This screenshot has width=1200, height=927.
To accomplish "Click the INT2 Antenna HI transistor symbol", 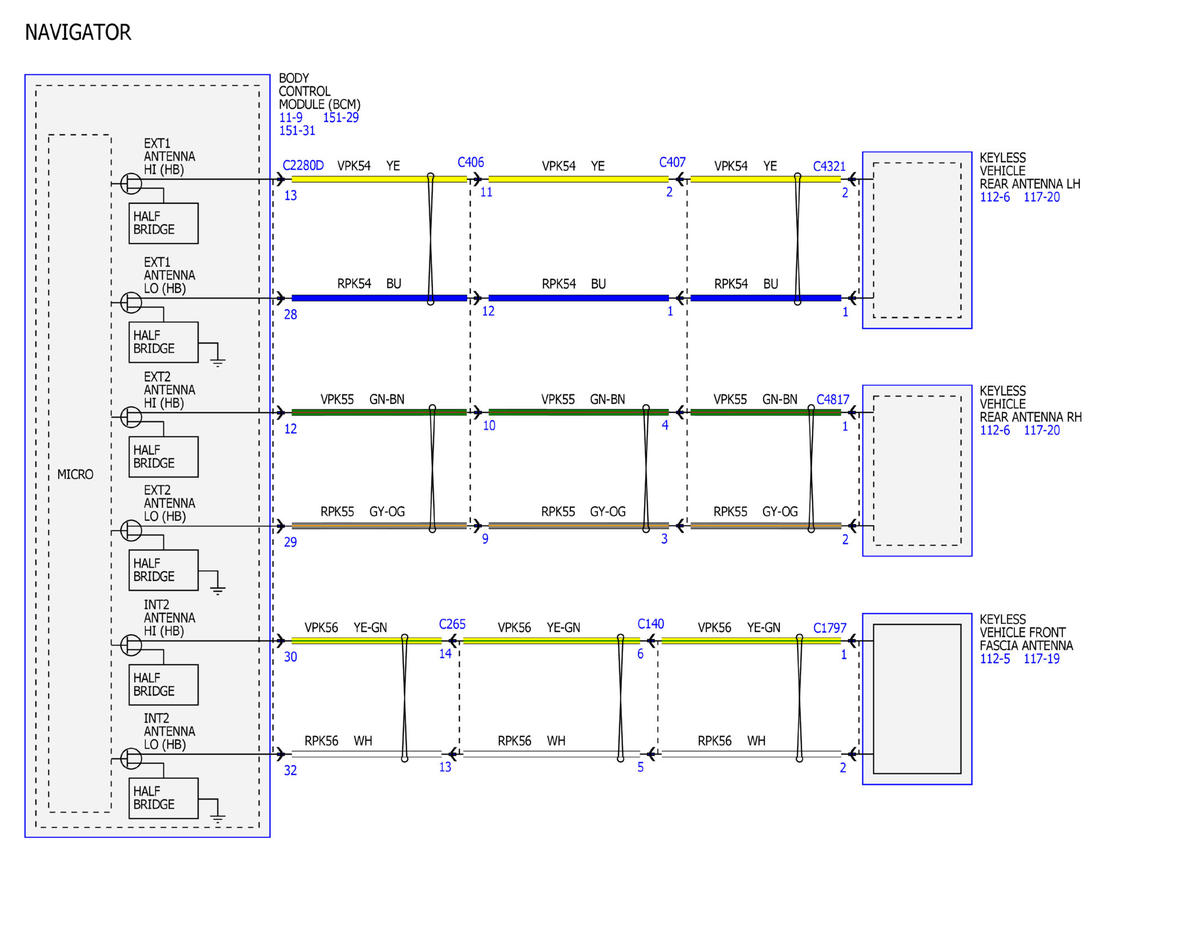I will [x=131, y=643].
